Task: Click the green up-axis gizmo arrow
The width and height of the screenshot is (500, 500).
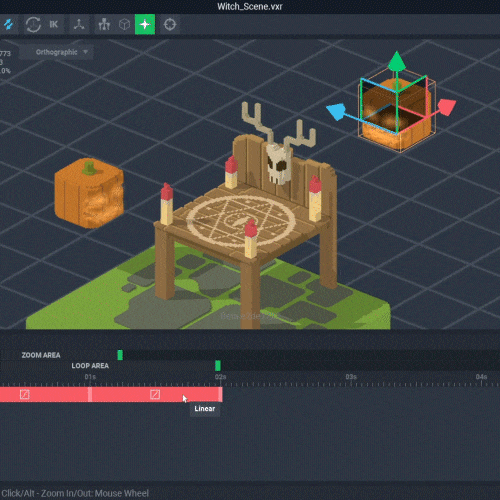Action: pos(396,62)
